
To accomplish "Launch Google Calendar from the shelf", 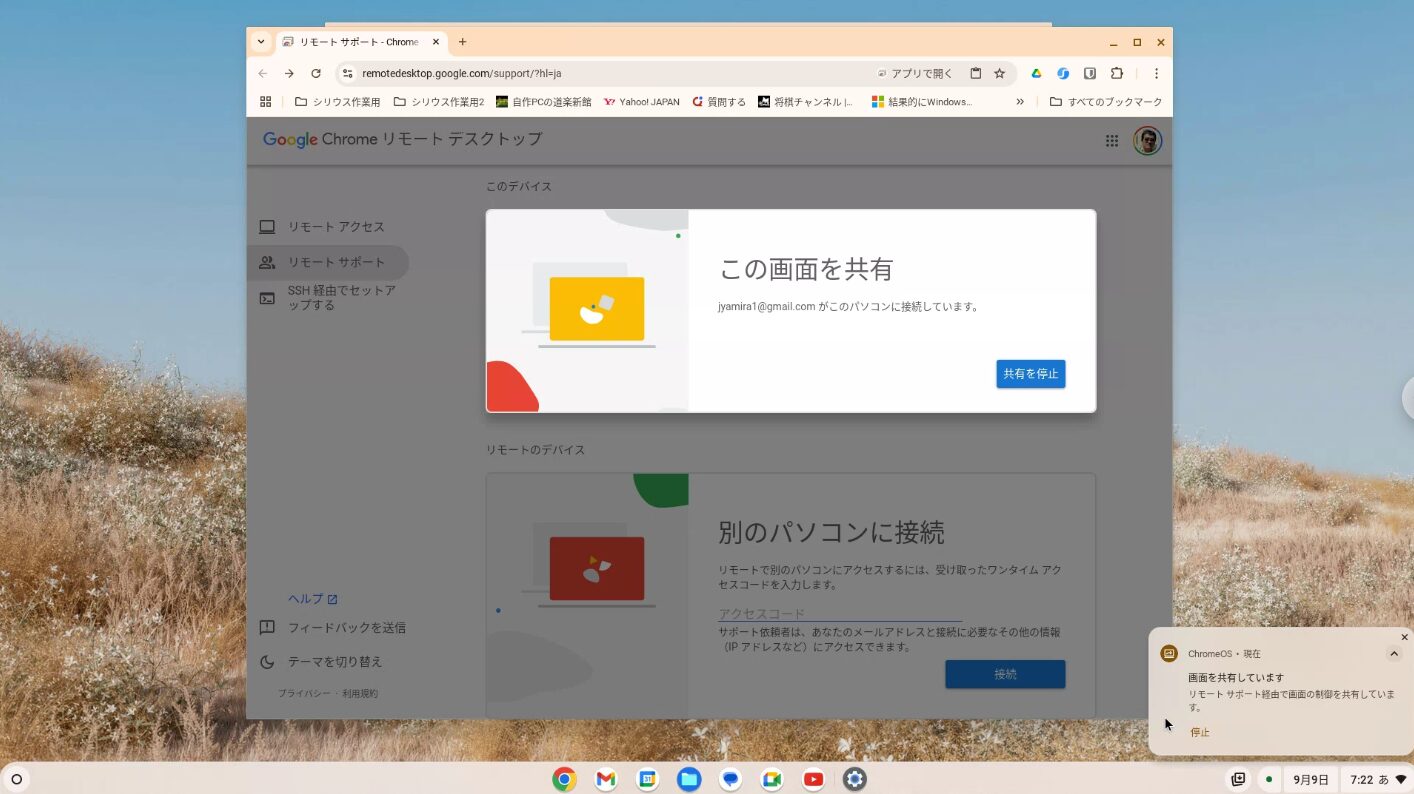I will coord(647,779).
